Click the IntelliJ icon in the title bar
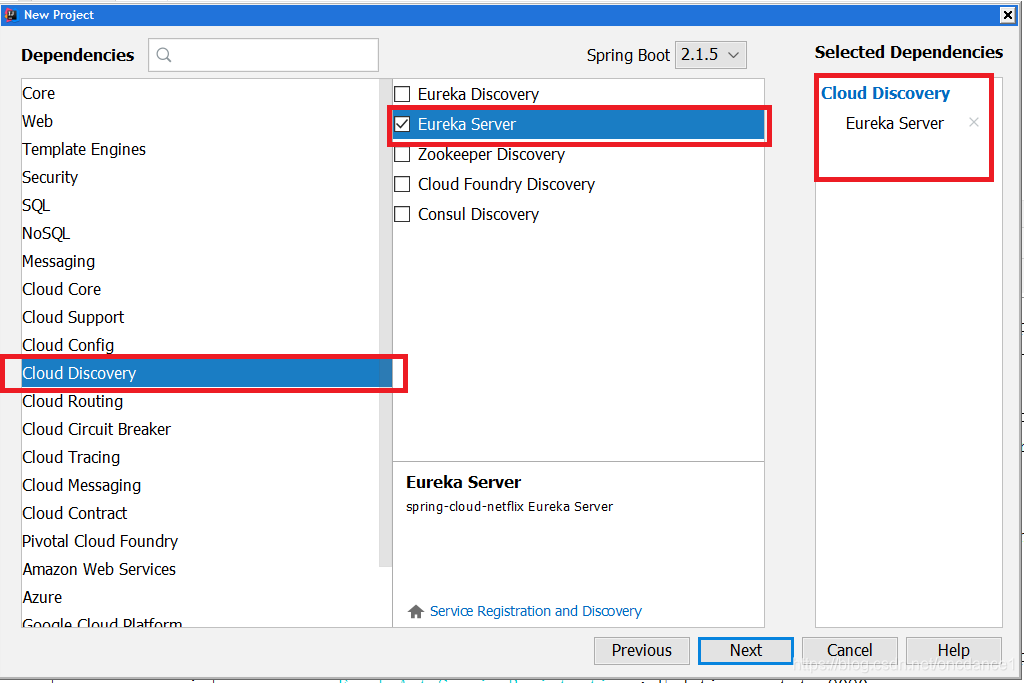Viewport: 1024px width, 683px height. 11,14
